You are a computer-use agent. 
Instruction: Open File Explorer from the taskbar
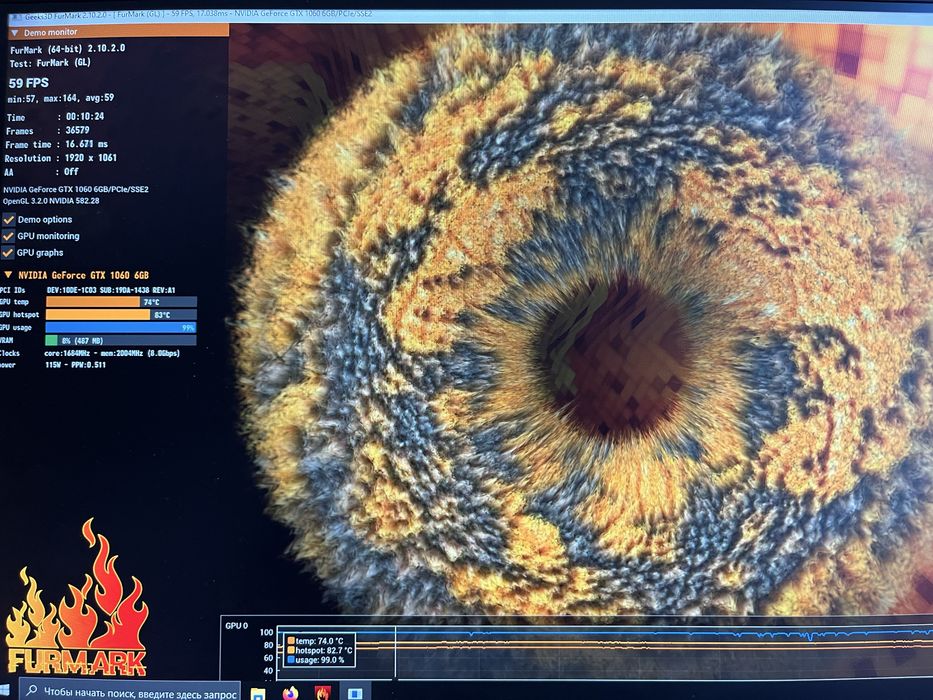click(x=258, y=693)
